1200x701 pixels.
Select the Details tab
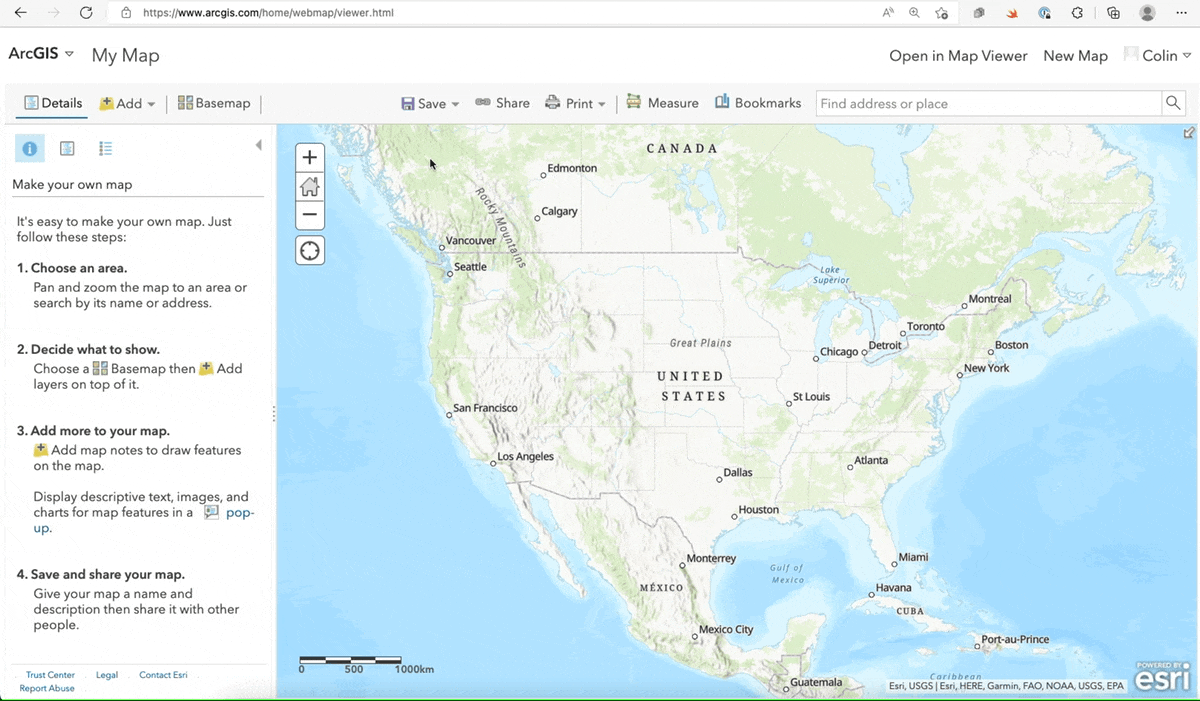pyautogui.click(x=53, y=103)
